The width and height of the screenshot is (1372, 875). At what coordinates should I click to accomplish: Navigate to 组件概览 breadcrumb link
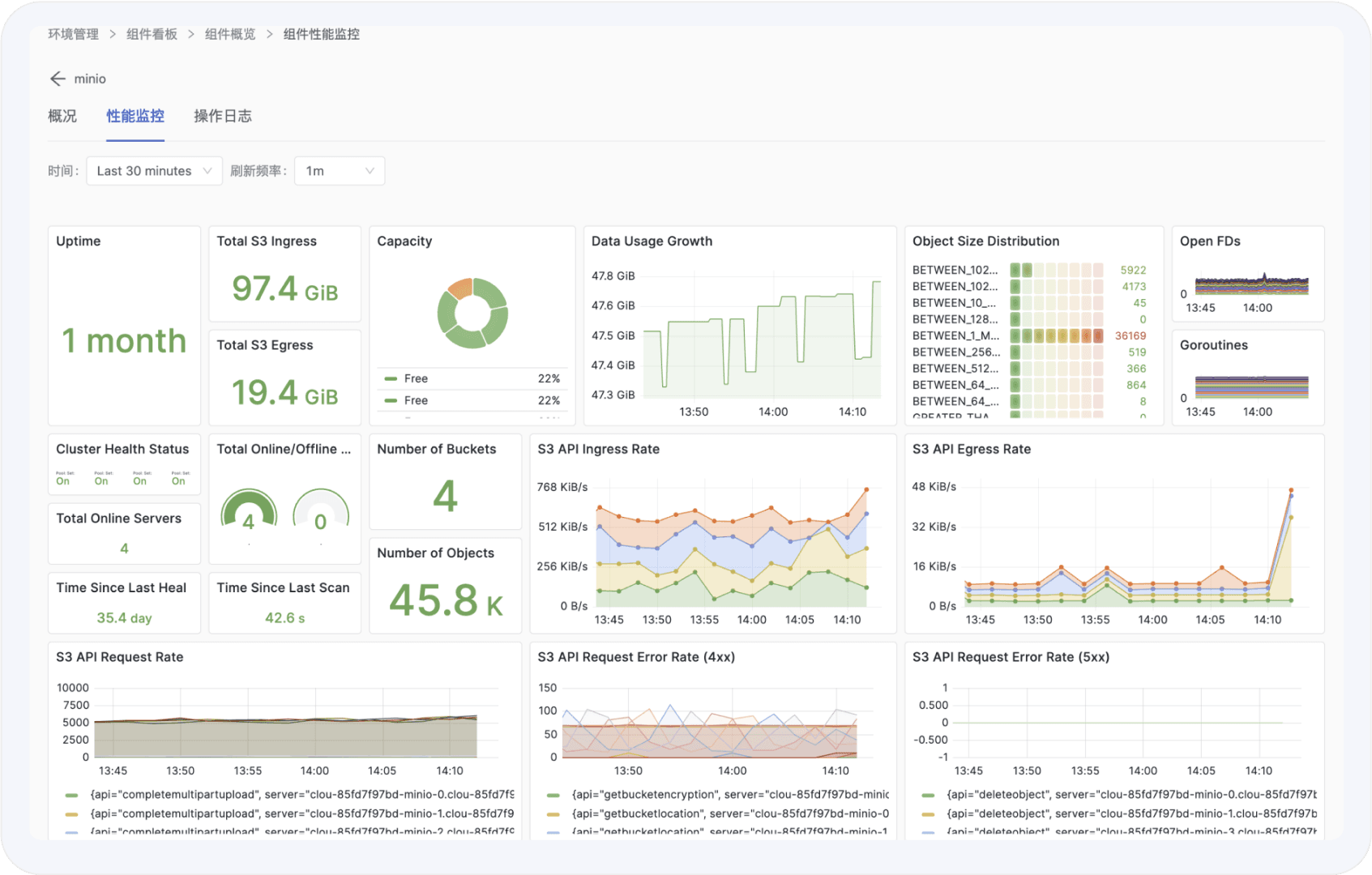tap(230, 34)
